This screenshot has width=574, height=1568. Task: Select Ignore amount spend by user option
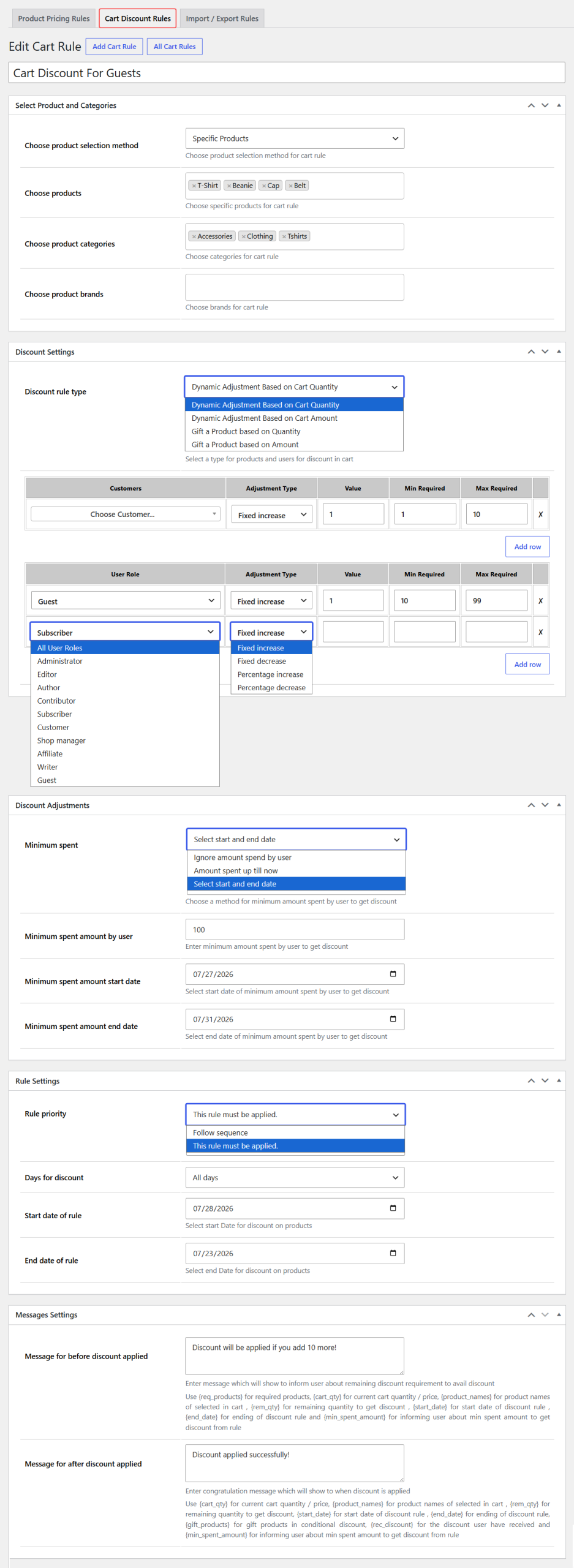[x=296, y=858]
